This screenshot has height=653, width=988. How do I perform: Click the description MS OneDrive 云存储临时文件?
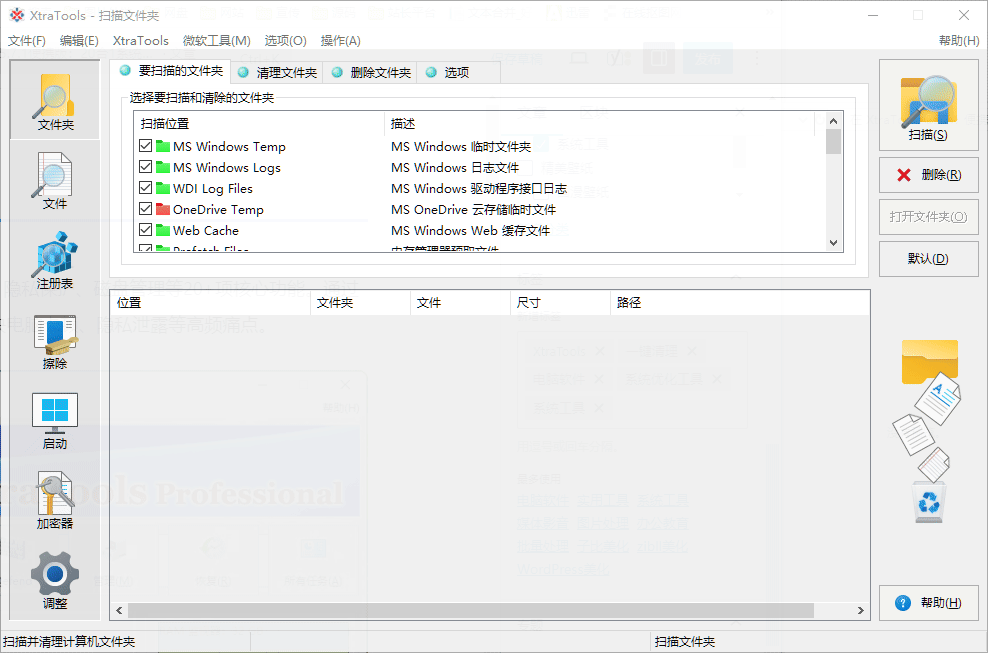(x=473, y=209)
